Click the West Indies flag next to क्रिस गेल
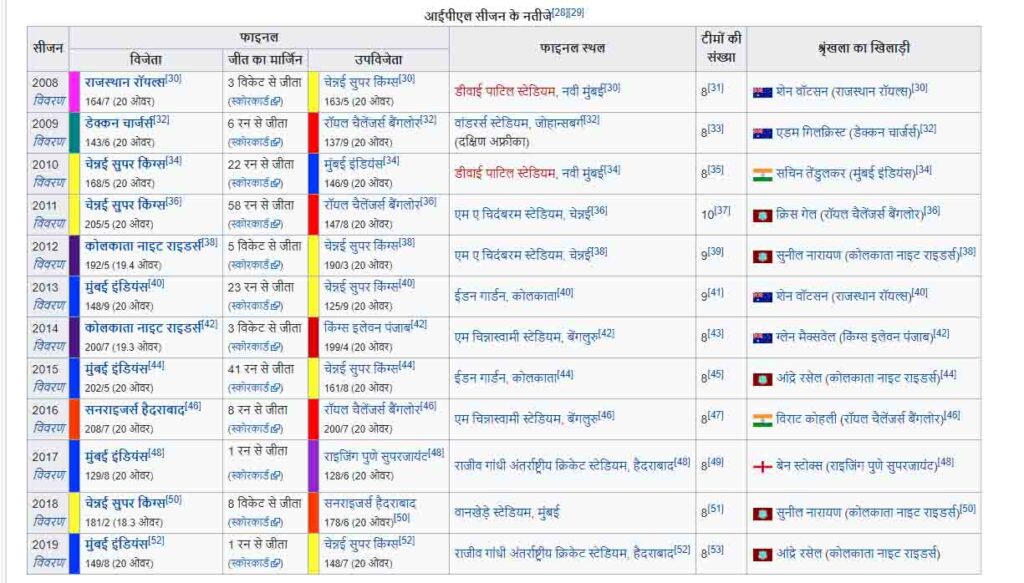This screenshot has height=583, width=1024. coord(762,215)
